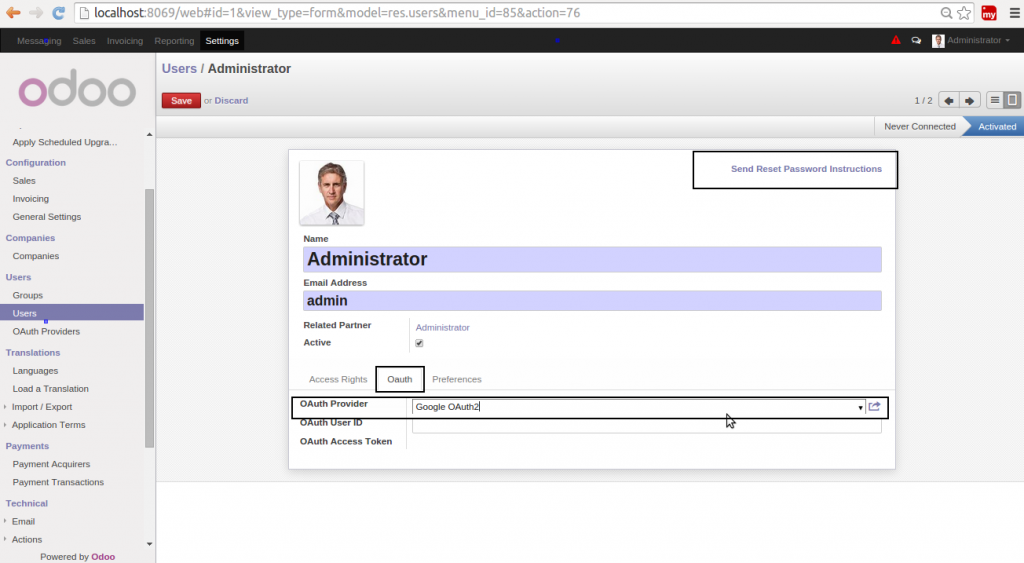Bookmark the page with the star icon
This screenshot has height=563, width=1024.
click(964, 12)
